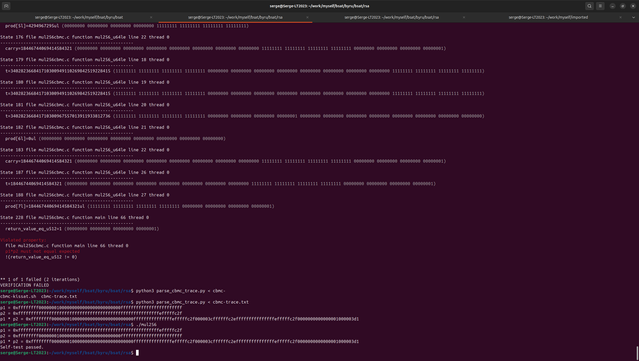Screen dimensions: 639x361
Task: Switch to the ~/work/myself/bsat/byru/bsat tab
Action: (x=79, y=18)
